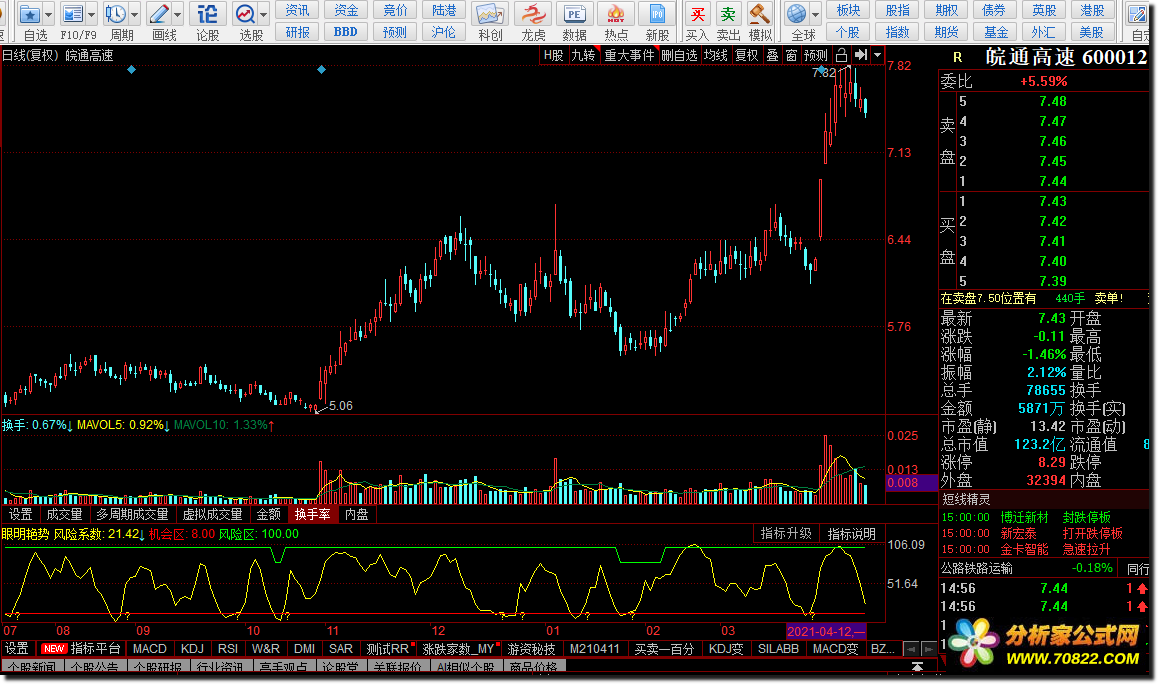The width and height of the screenshot is (1159, 684).
Task: Click 删自选 to remove from watchlist
Action: [x=679, y=55]
